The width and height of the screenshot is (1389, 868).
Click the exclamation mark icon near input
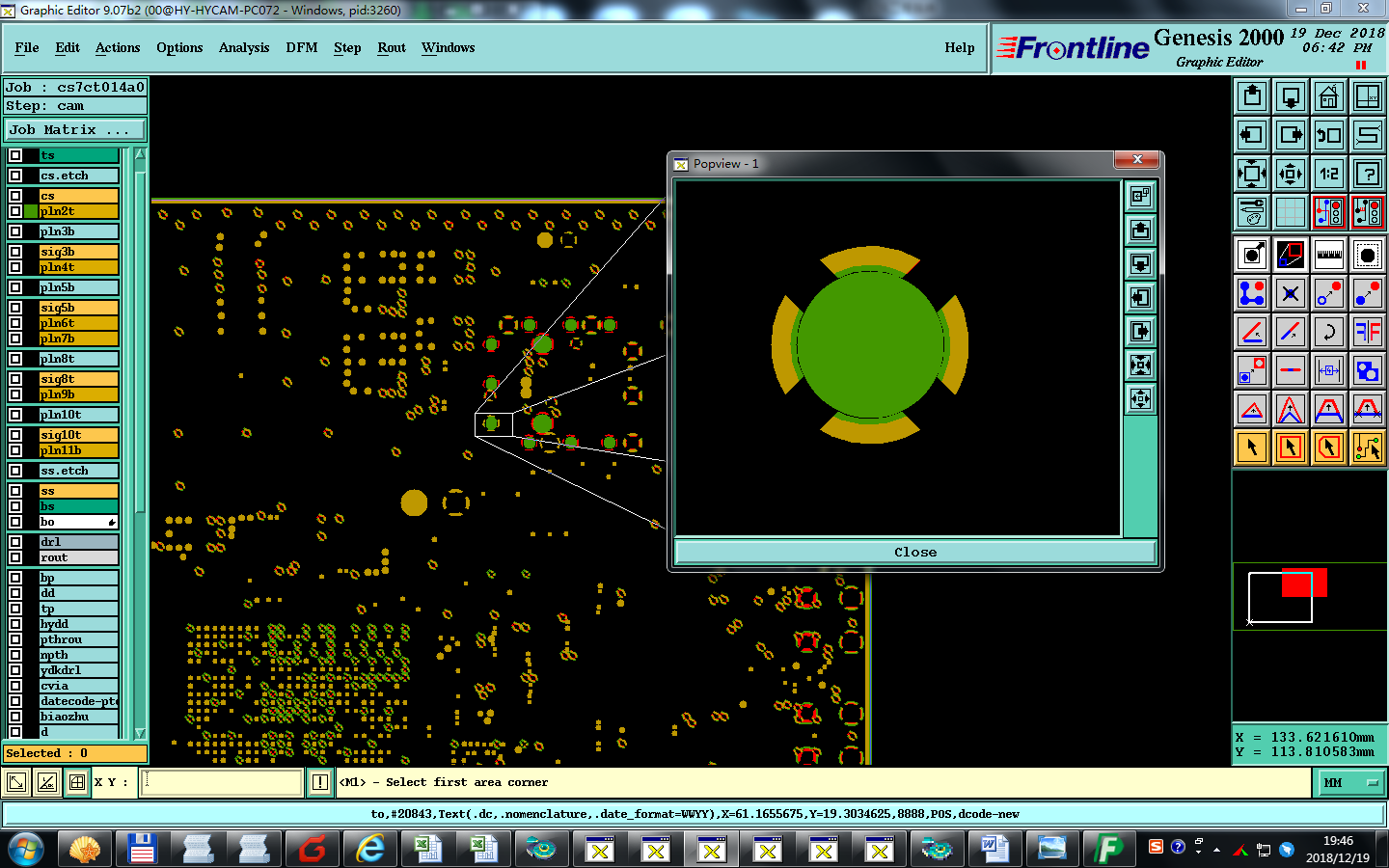point(320,782)
